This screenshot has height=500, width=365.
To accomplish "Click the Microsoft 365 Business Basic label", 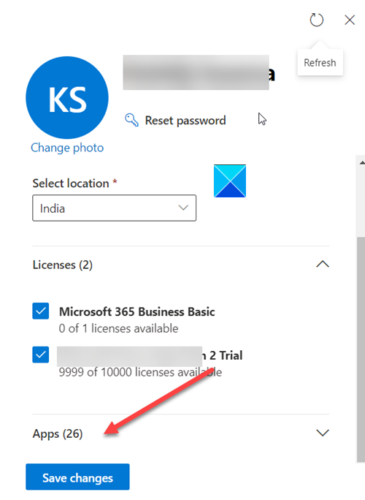I will [x=137, y=312].
